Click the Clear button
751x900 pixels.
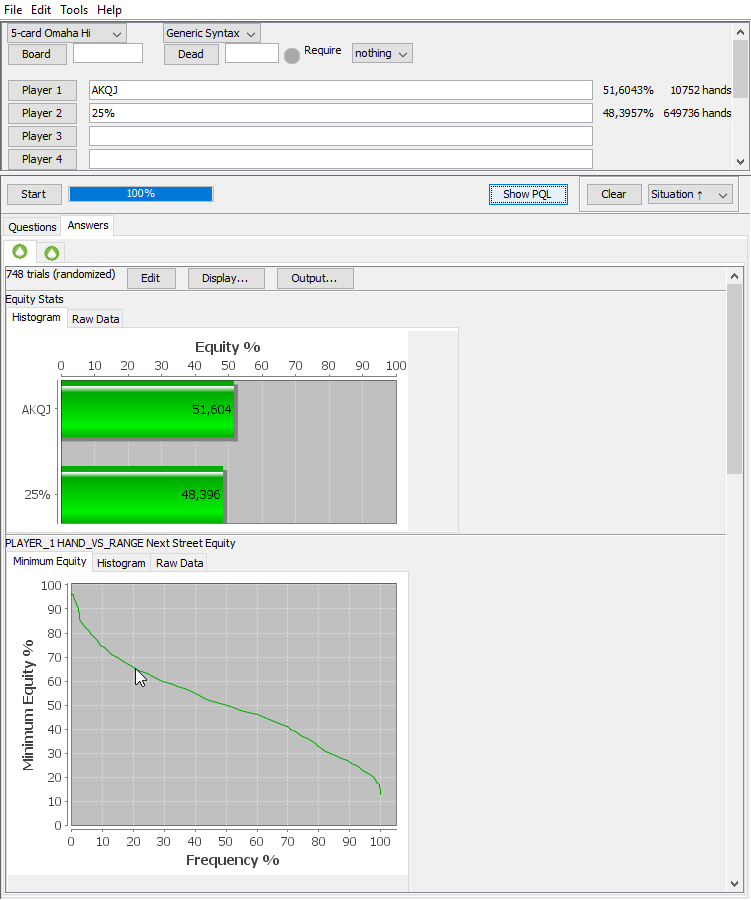point(613,194)
